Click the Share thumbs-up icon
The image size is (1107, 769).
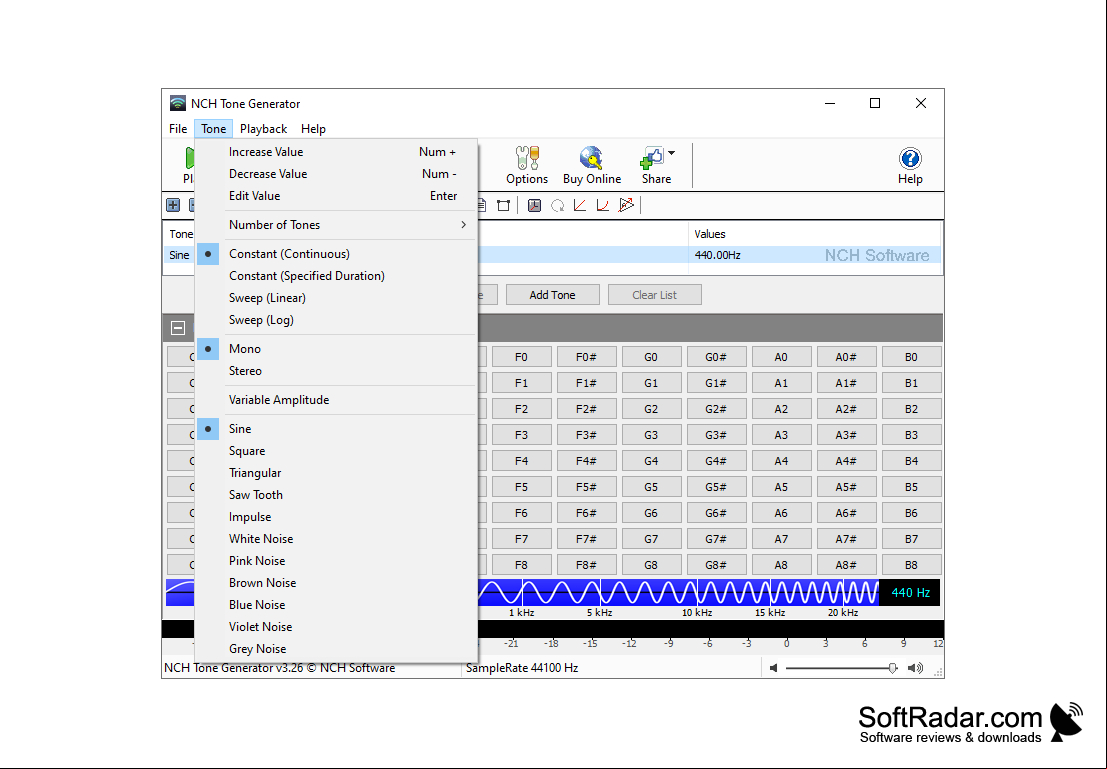(x=652, y=157)
